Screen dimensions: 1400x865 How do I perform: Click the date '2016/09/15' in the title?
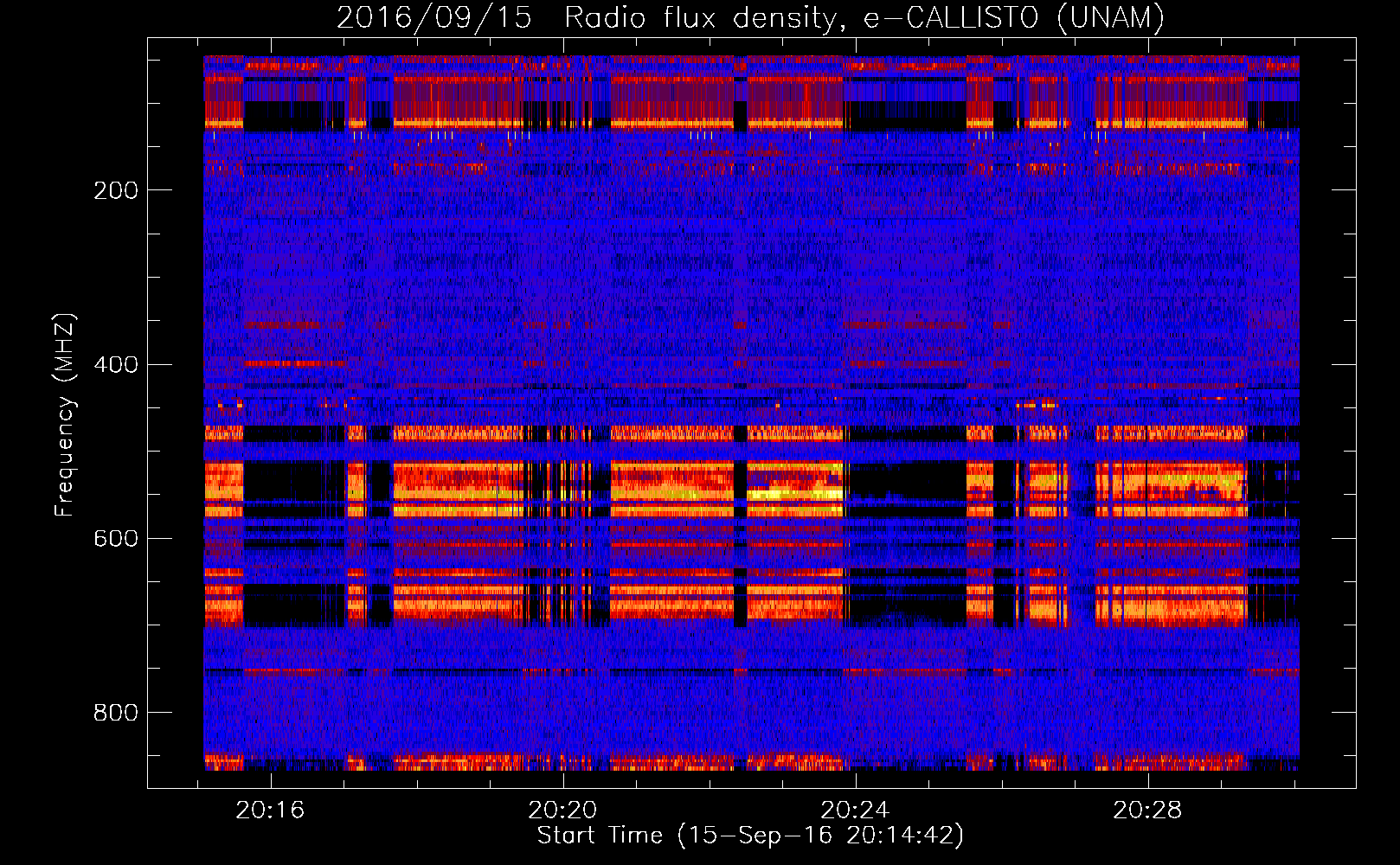[x=433, y=18]
